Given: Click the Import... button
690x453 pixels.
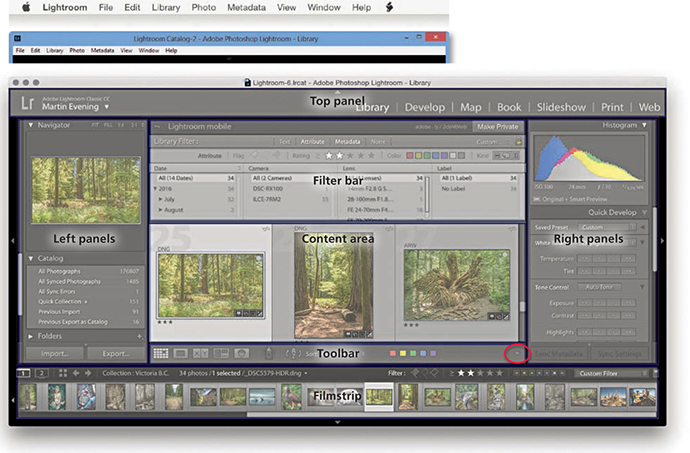Looking at the screenshot, I should point(55,354).
